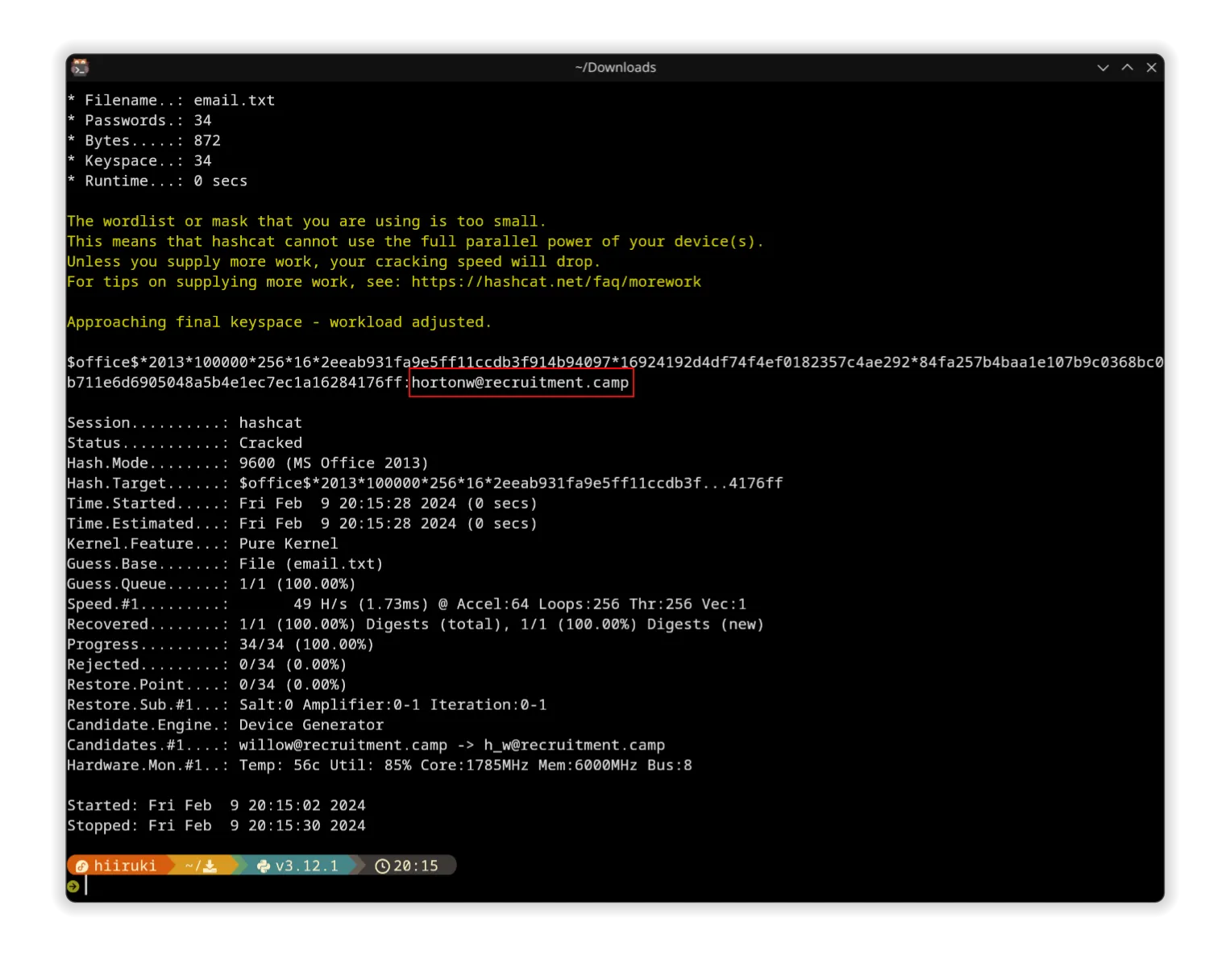Click the cracked password hortonw@recruitment.camp
The width and height of the screenshot is (1230, 980).
point(521,383)
